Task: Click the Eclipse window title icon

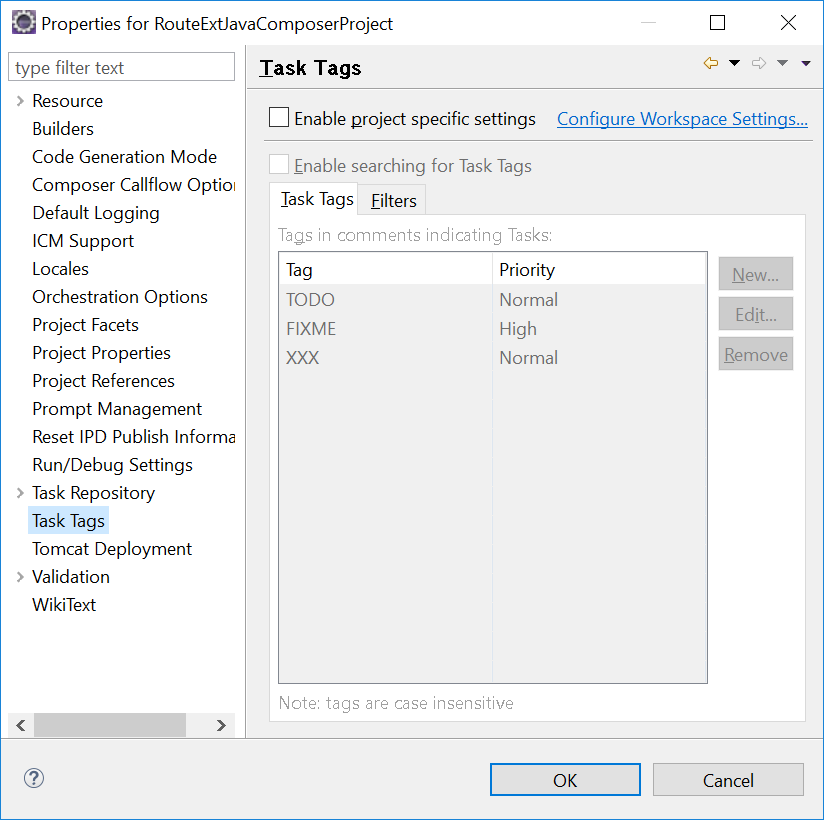Action: point(24,23)
